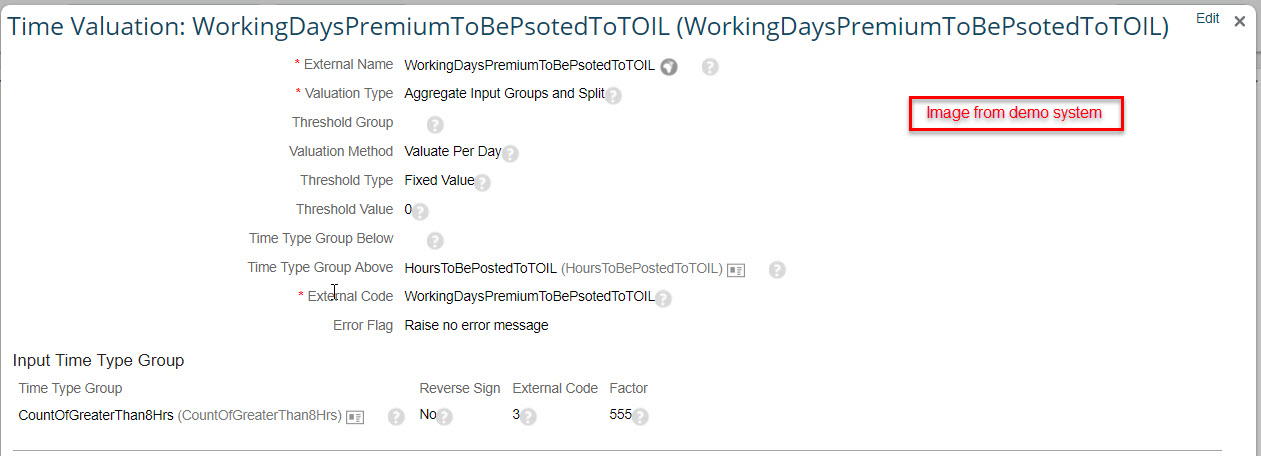Click help icon next to Threshold Value 0
1261x456 pixels.
coord(420,212)
